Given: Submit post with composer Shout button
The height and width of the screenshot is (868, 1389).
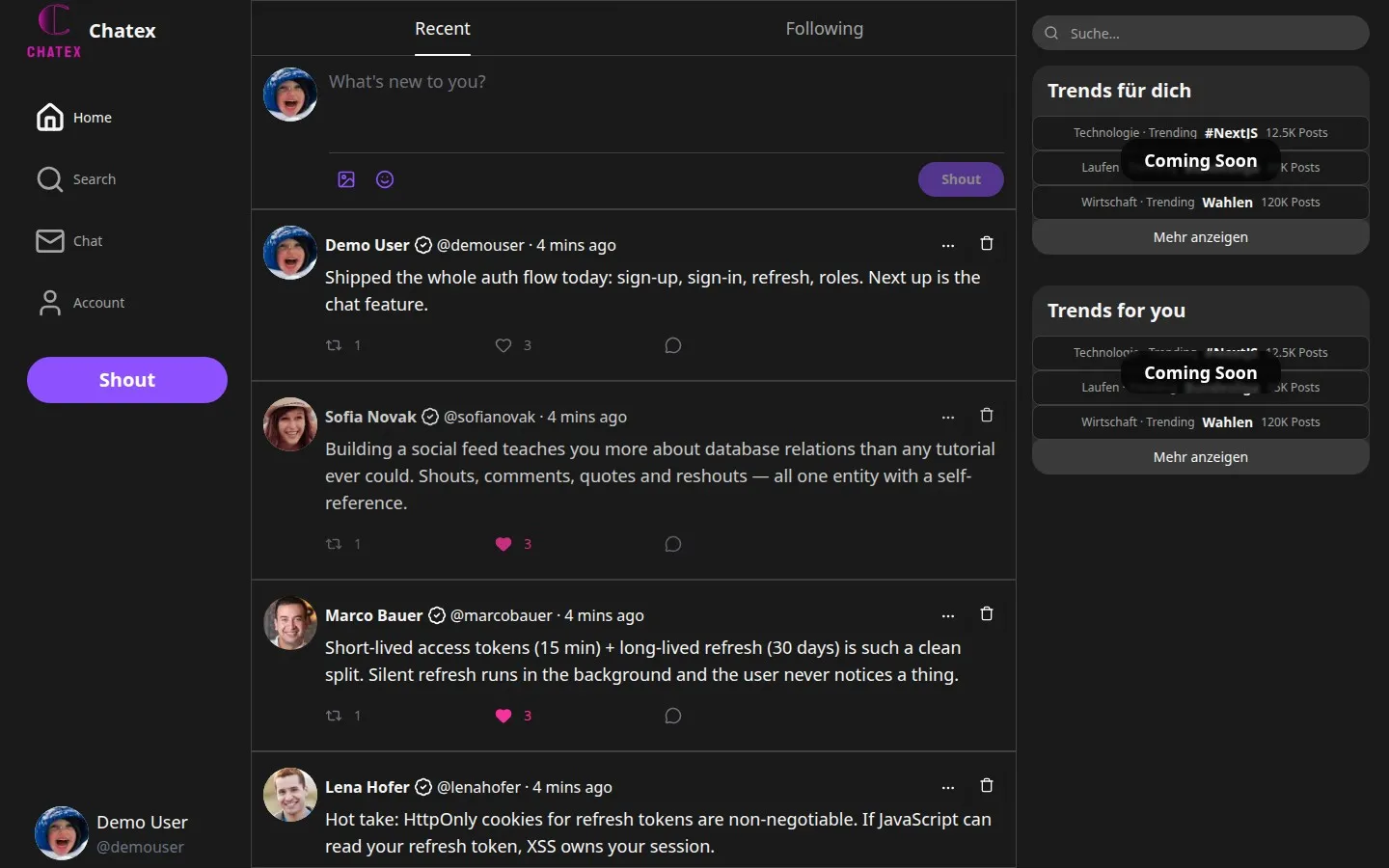Looking at the screenshot, I should click(961, 179).
